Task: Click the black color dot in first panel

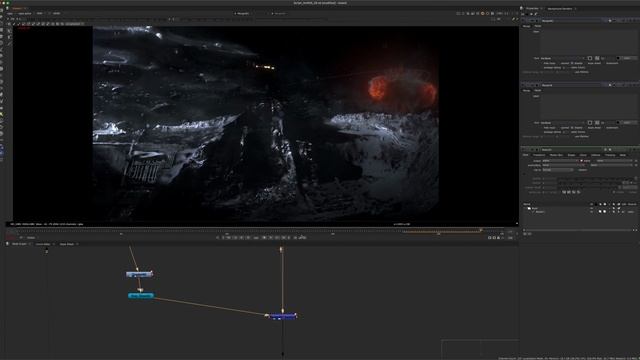Action: (618, 58)
